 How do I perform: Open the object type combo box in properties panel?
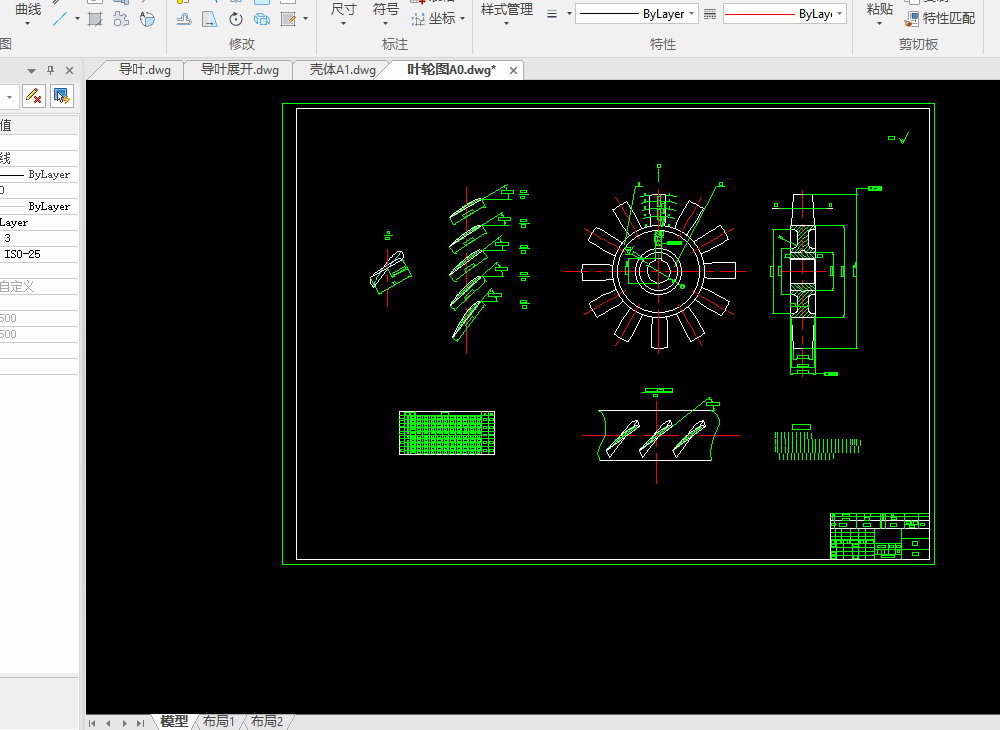pos(9,97)
